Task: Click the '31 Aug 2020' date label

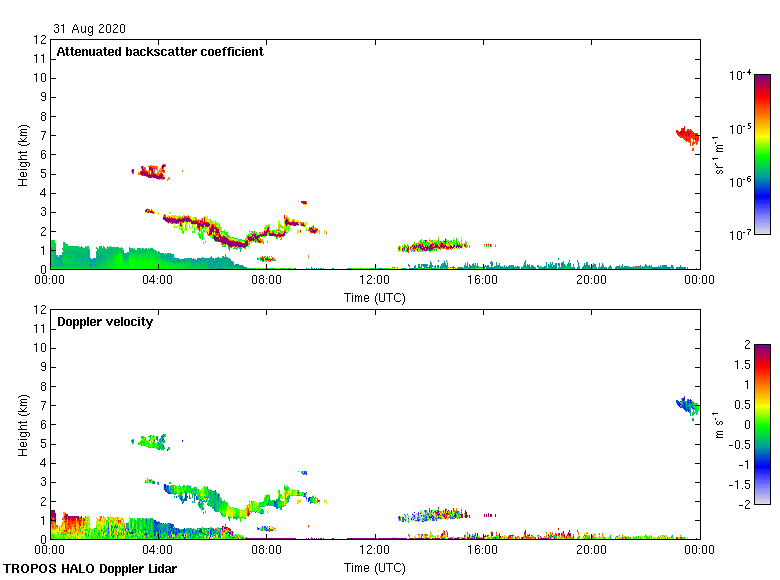Action: [x=90, y=29]
